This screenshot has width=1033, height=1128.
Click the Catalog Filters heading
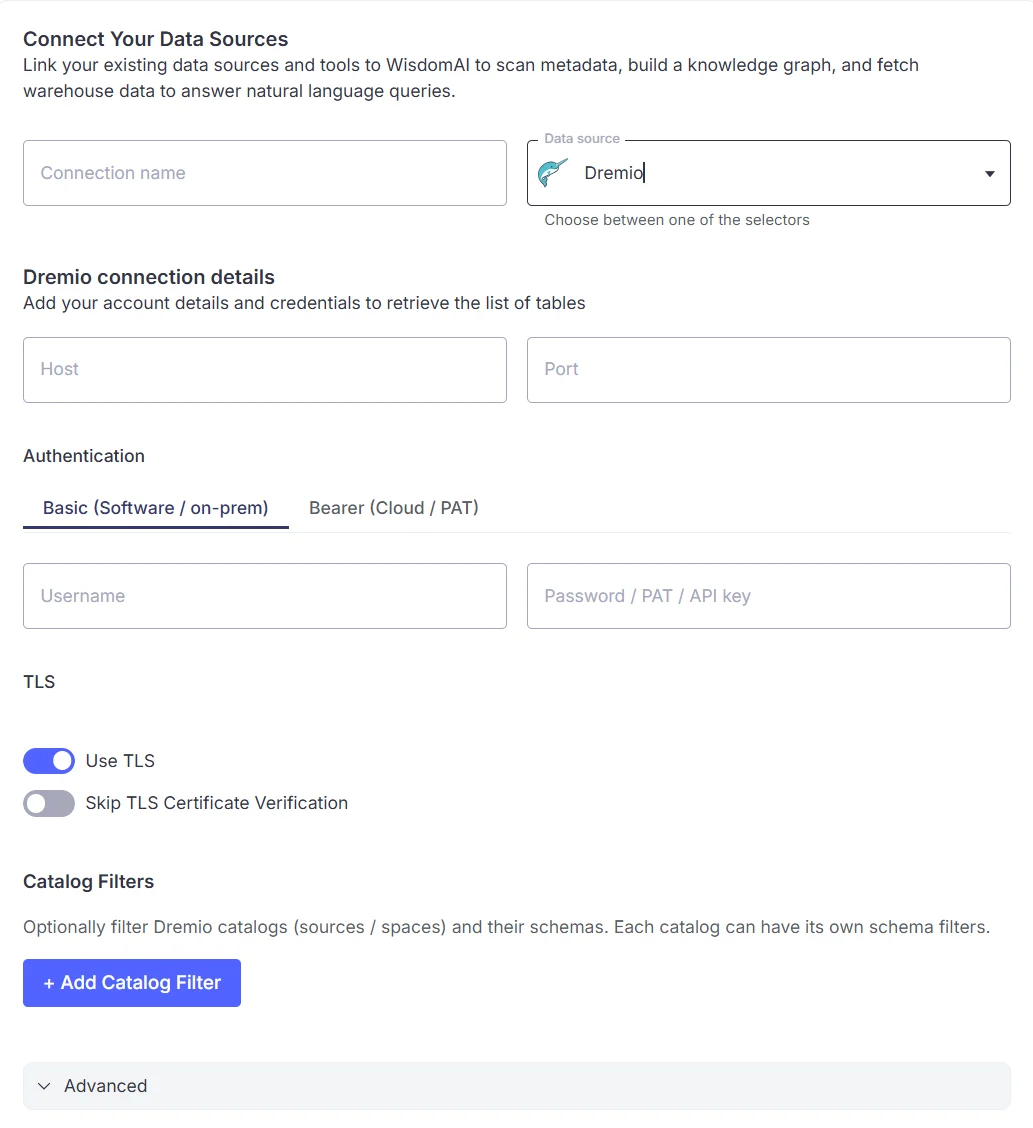[88, 881]
